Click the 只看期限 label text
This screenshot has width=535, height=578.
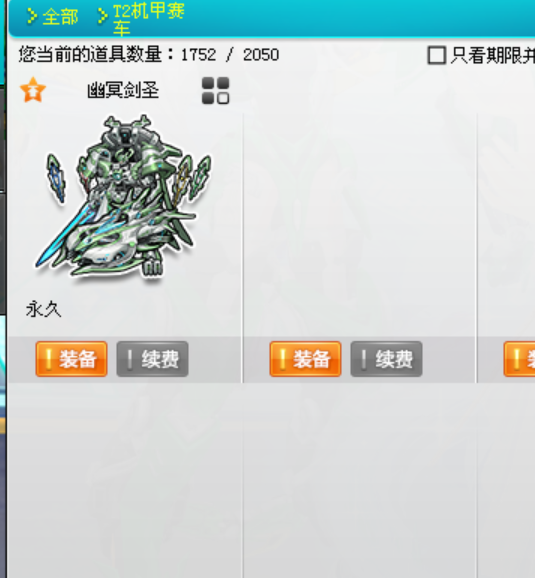pyautogui.click(x=493, y=55)
